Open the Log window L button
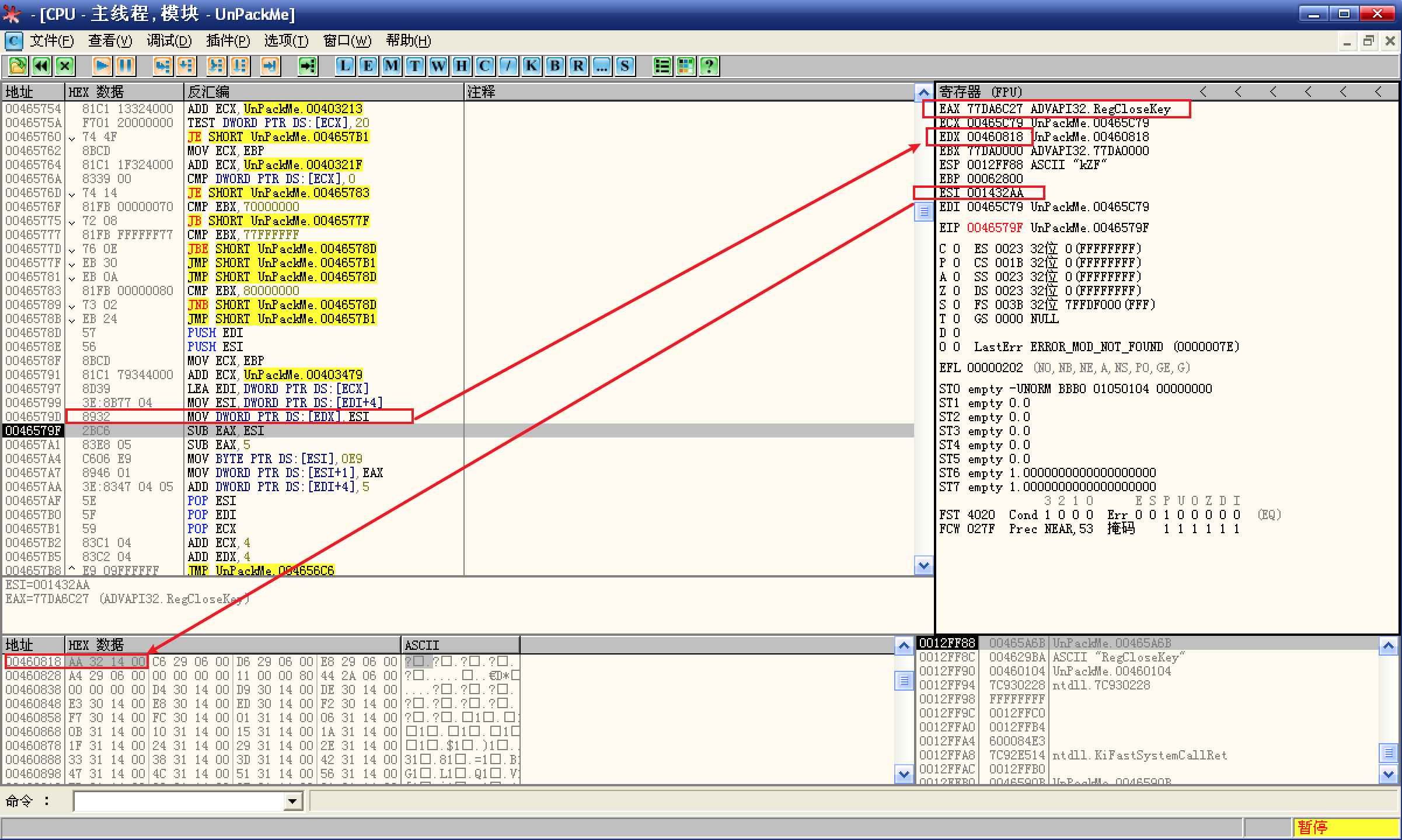Screen dimensions: 1402x840 pos(345,65)
